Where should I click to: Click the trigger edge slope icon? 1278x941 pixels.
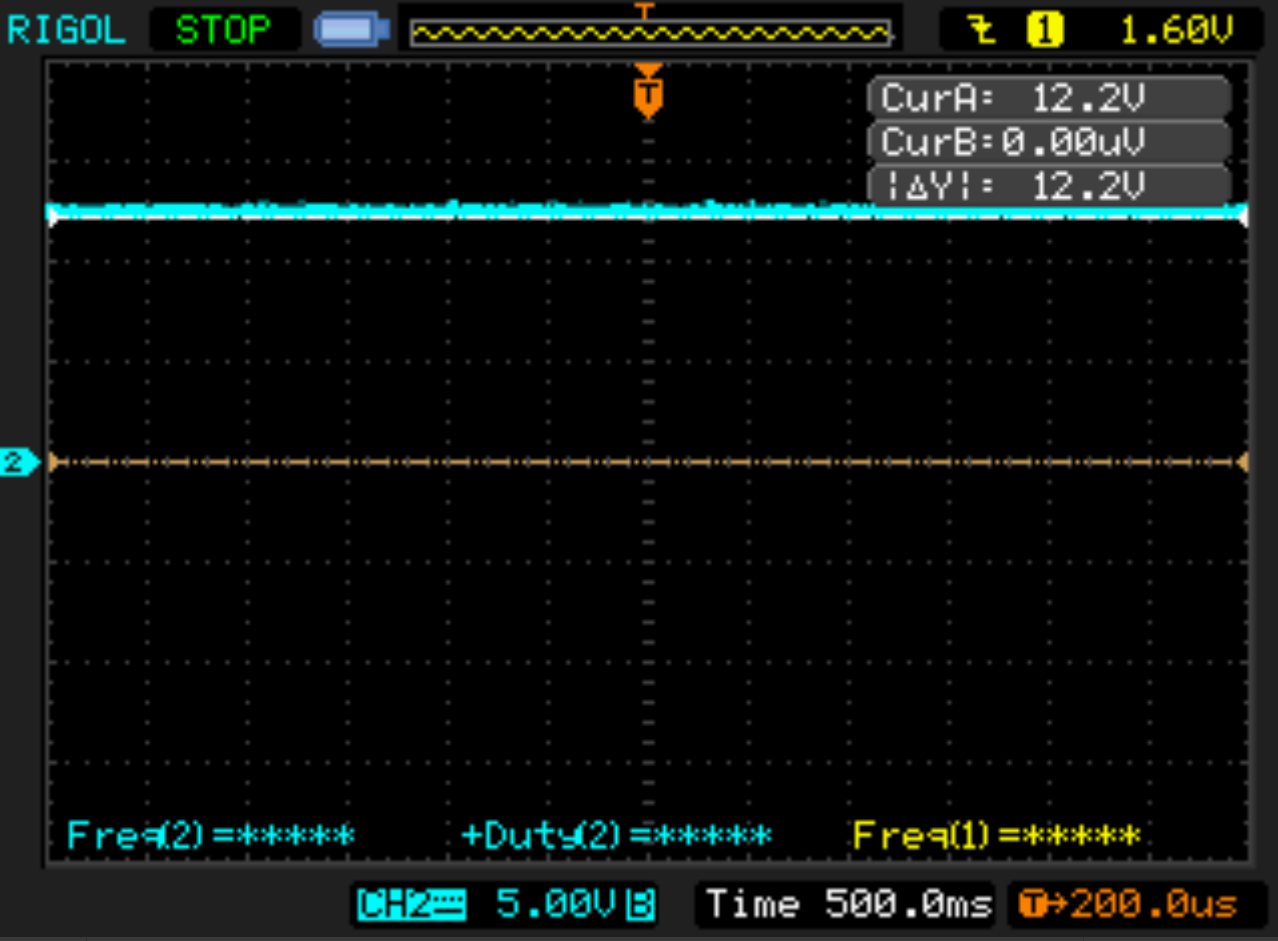[x=985, y=32]
